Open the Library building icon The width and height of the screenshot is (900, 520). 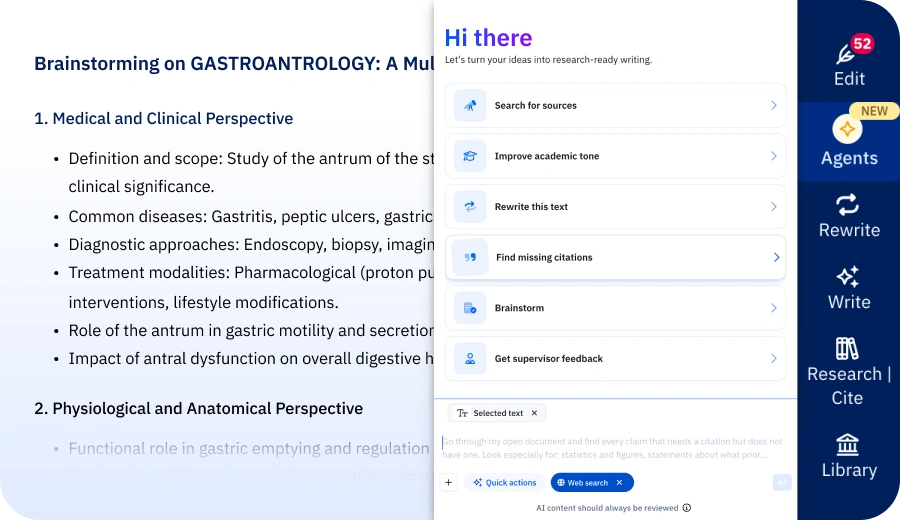[847, 444]
